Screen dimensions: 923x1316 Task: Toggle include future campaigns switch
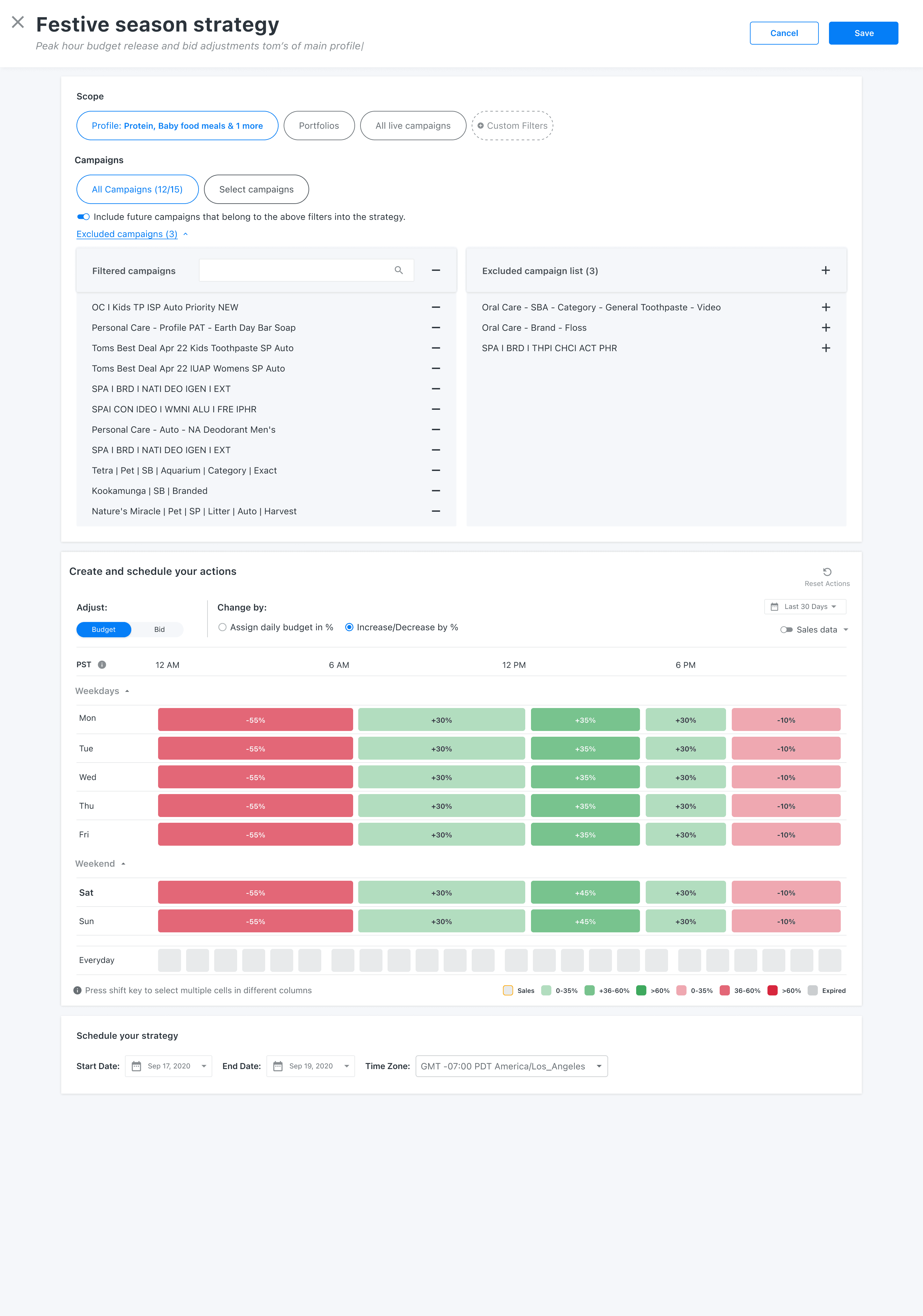(x=84, y=217)
